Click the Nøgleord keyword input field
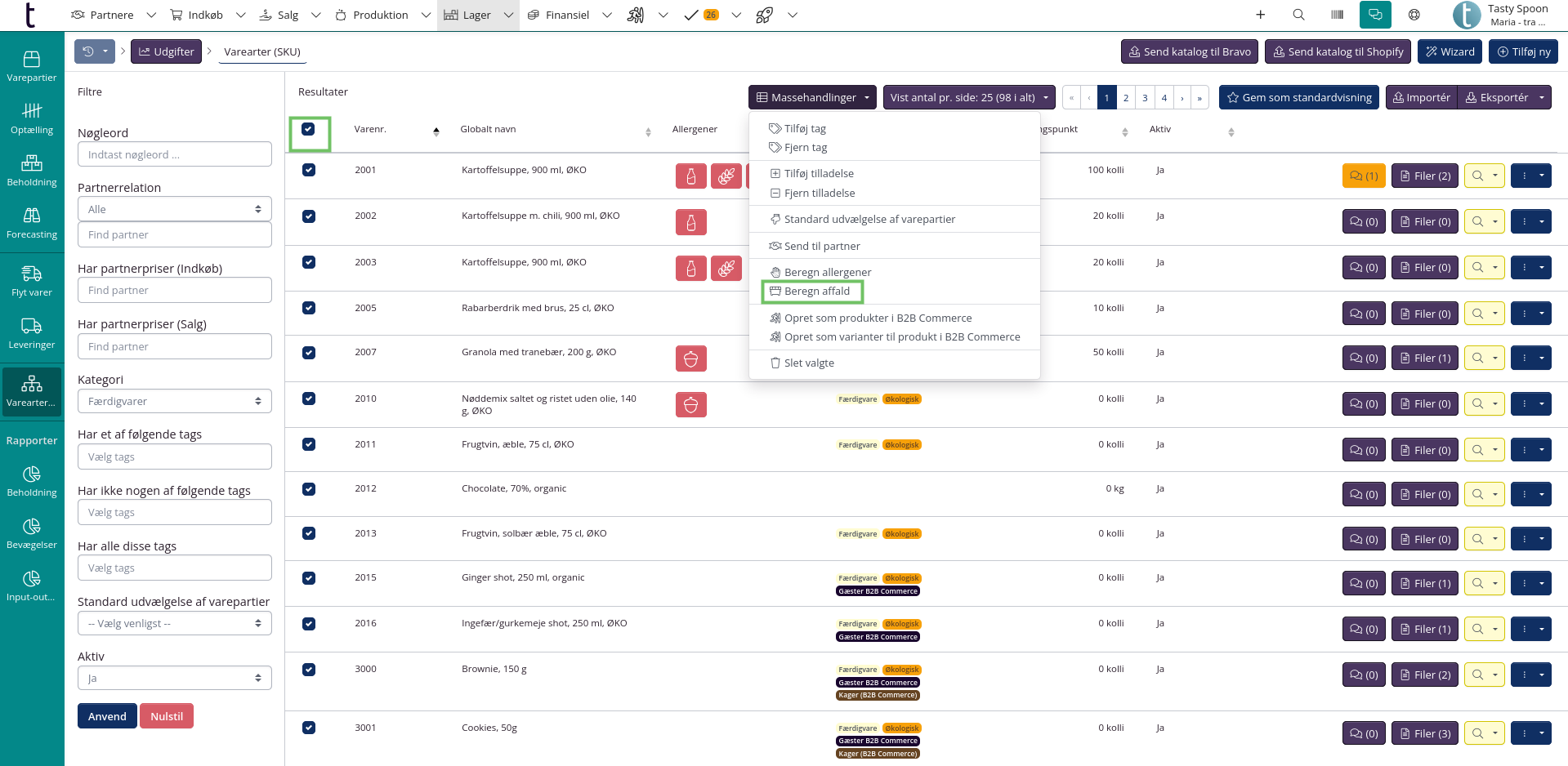The image size is (1568, 766). coord(174,154)
